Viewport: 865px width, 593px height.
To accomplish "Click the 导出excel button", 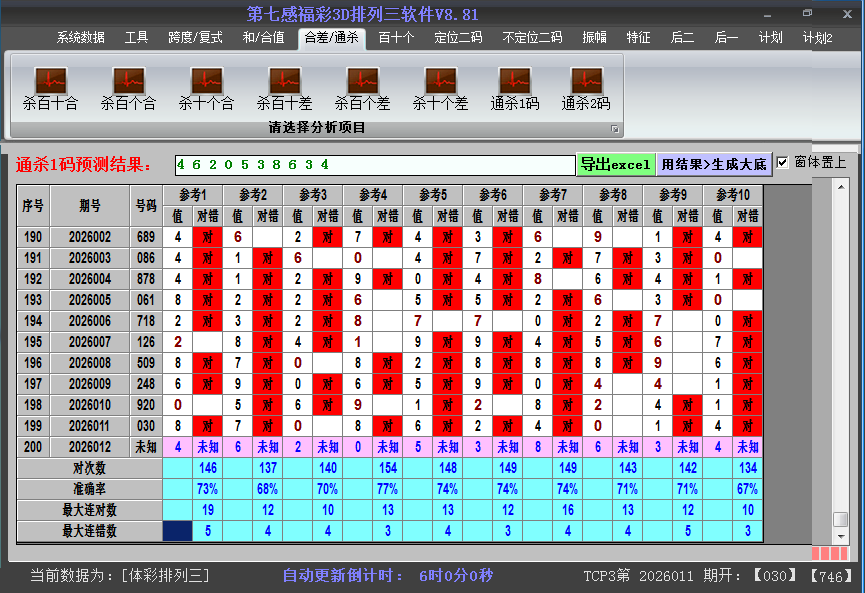I will [x=615, y=164].
